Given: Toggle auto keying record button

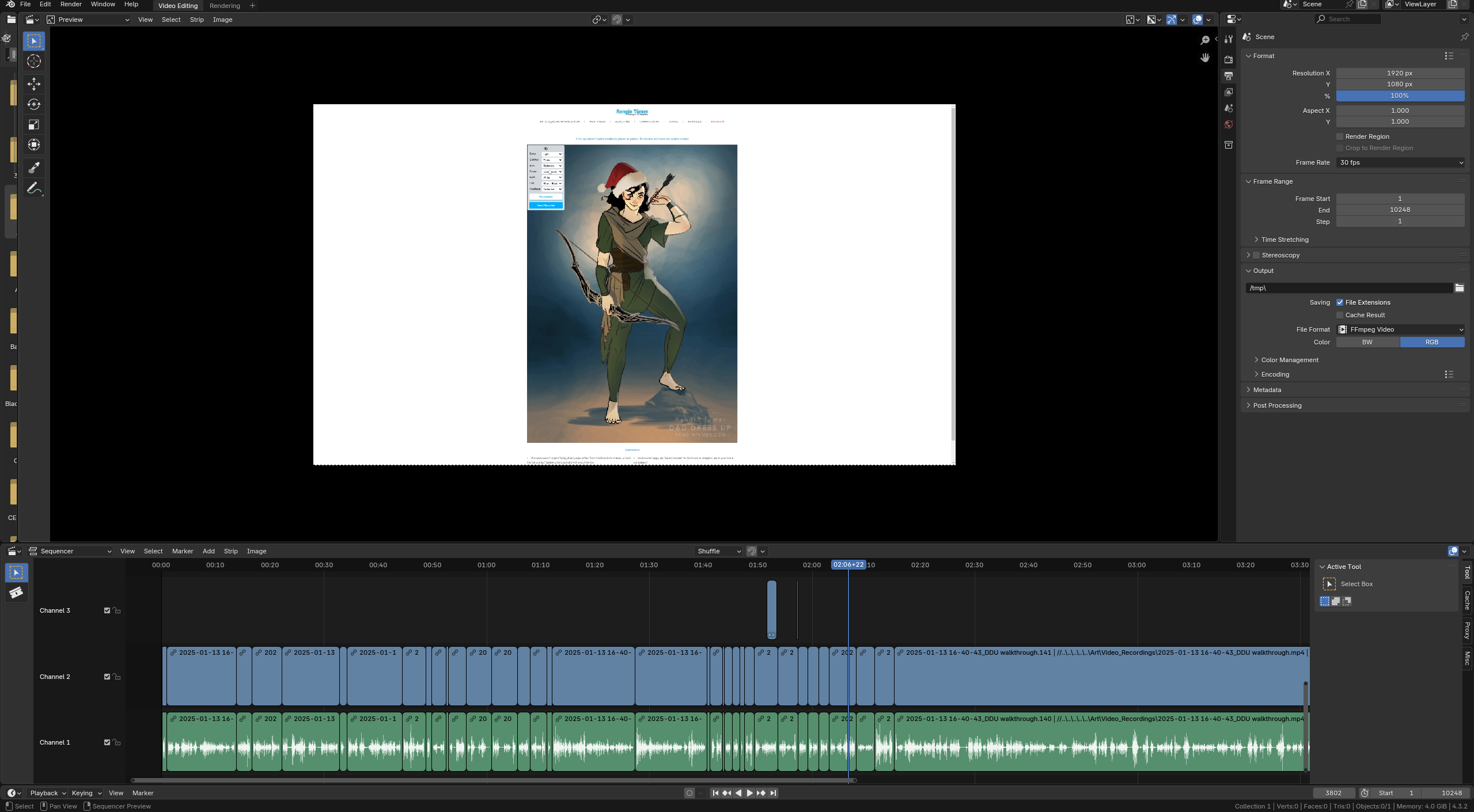Looking at the screenshot, I should point(689,793).
